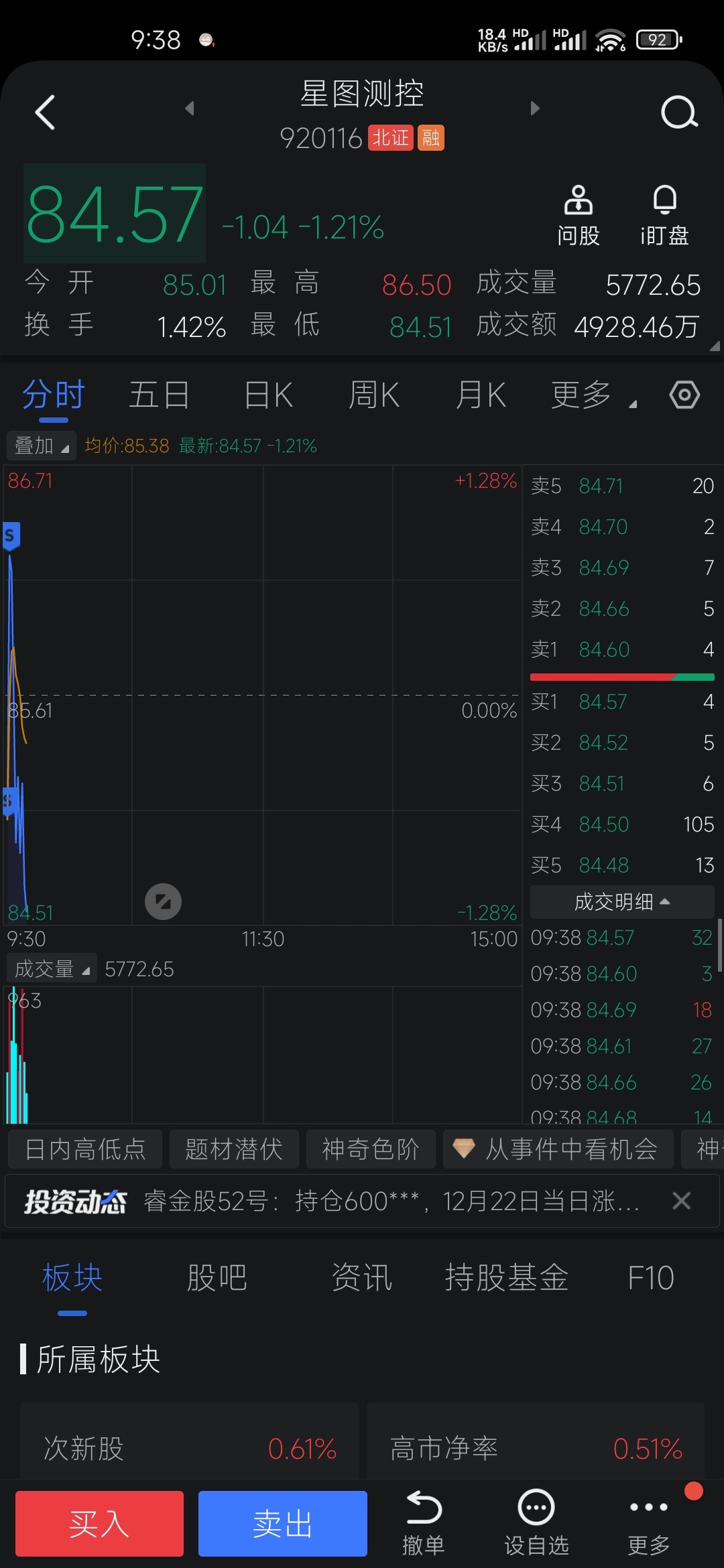The height and width of the screenshot is (1568, 724).
Task: Open the 更多 chart period dropdown
Action: pos(593,395)
